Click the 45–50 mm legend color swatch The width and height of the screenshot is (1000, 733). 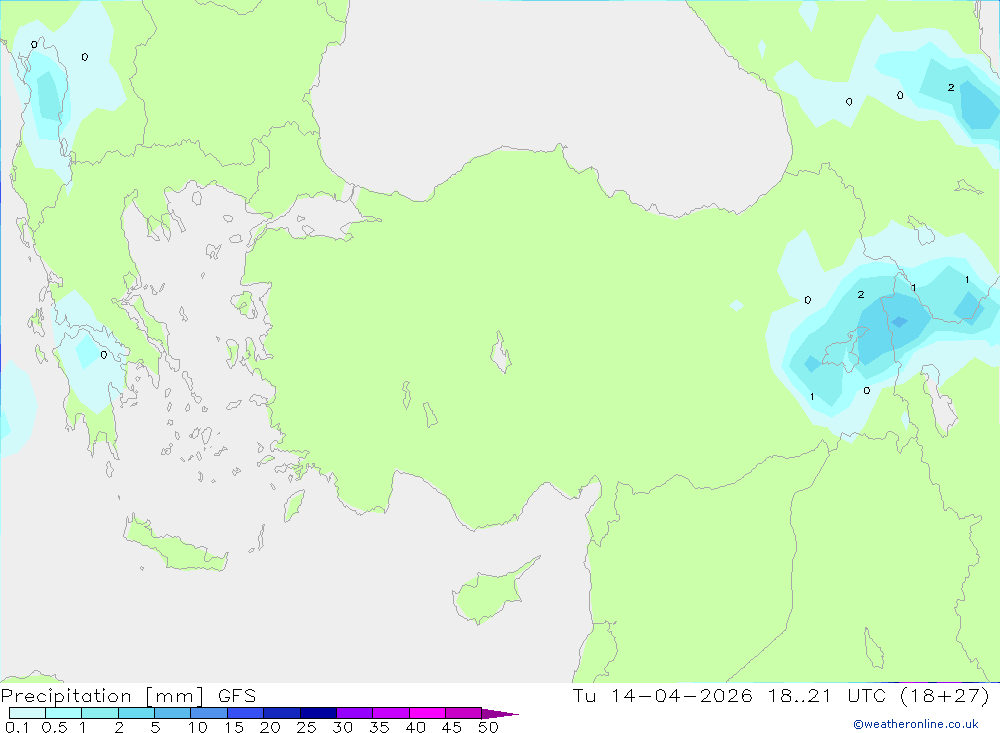click(x=464, y=713)
